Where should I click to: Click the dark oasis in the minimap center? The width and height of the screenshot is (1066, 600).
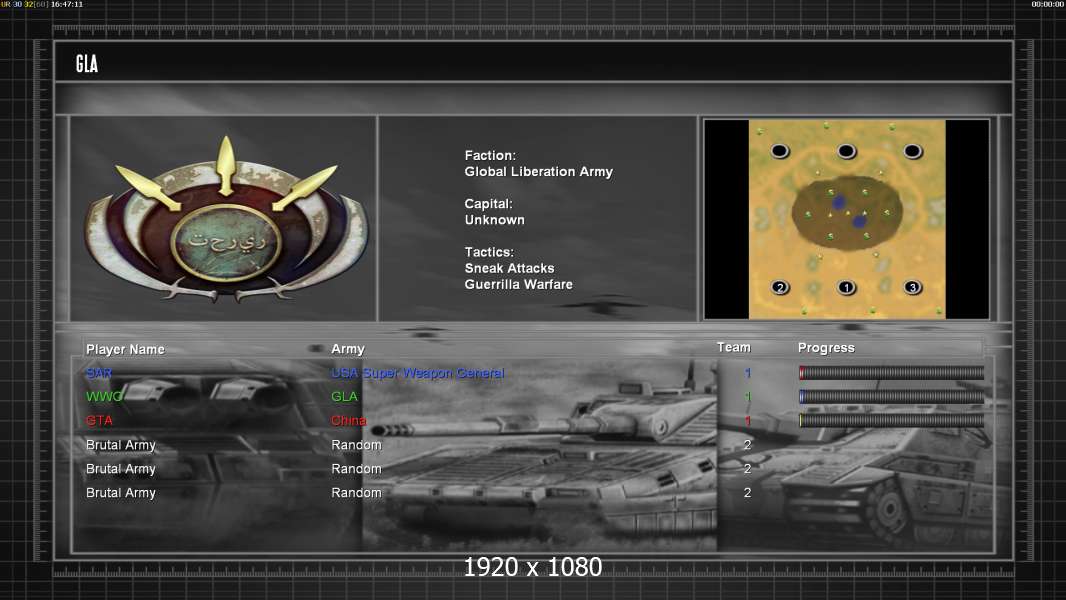pos(848,207)
